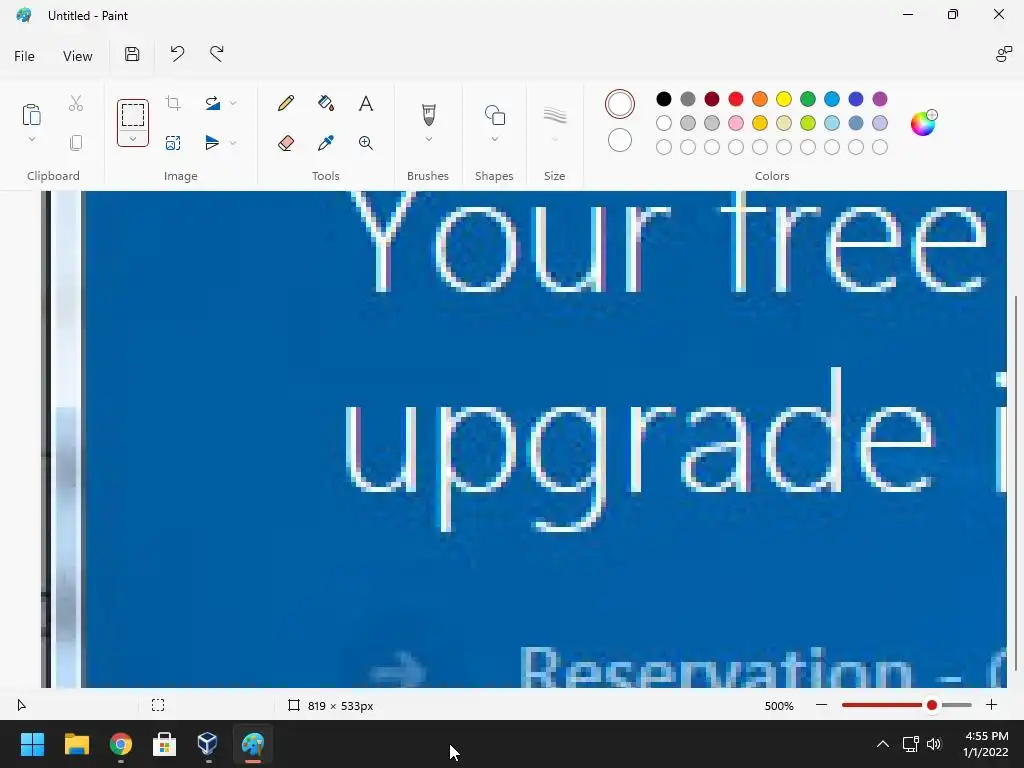Show hidden system tray icons
Screen dimensions: 1024x768
pos(883,744)
